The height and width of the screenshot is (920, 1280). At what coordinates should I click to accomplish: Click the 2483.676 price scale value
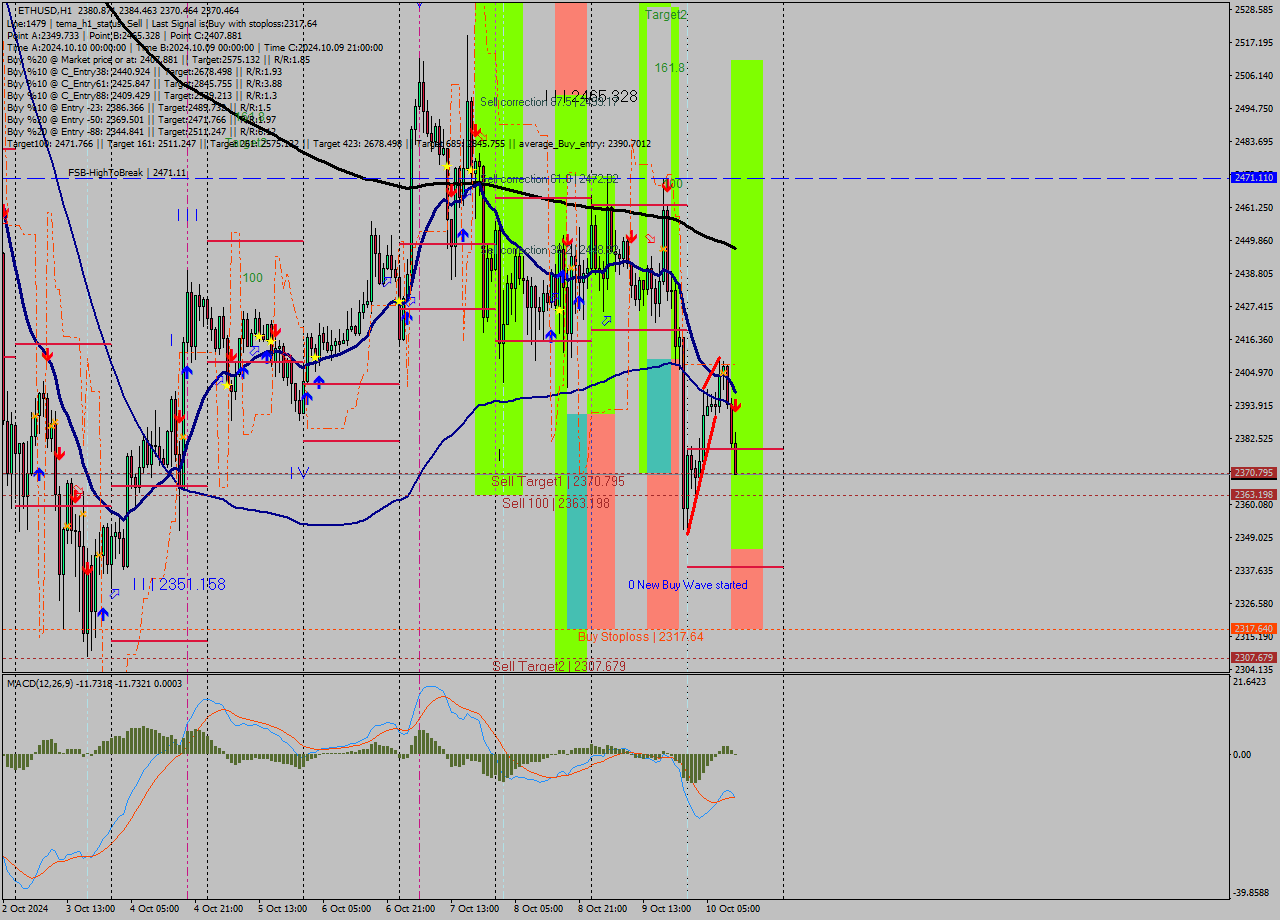coord(1254,141)
